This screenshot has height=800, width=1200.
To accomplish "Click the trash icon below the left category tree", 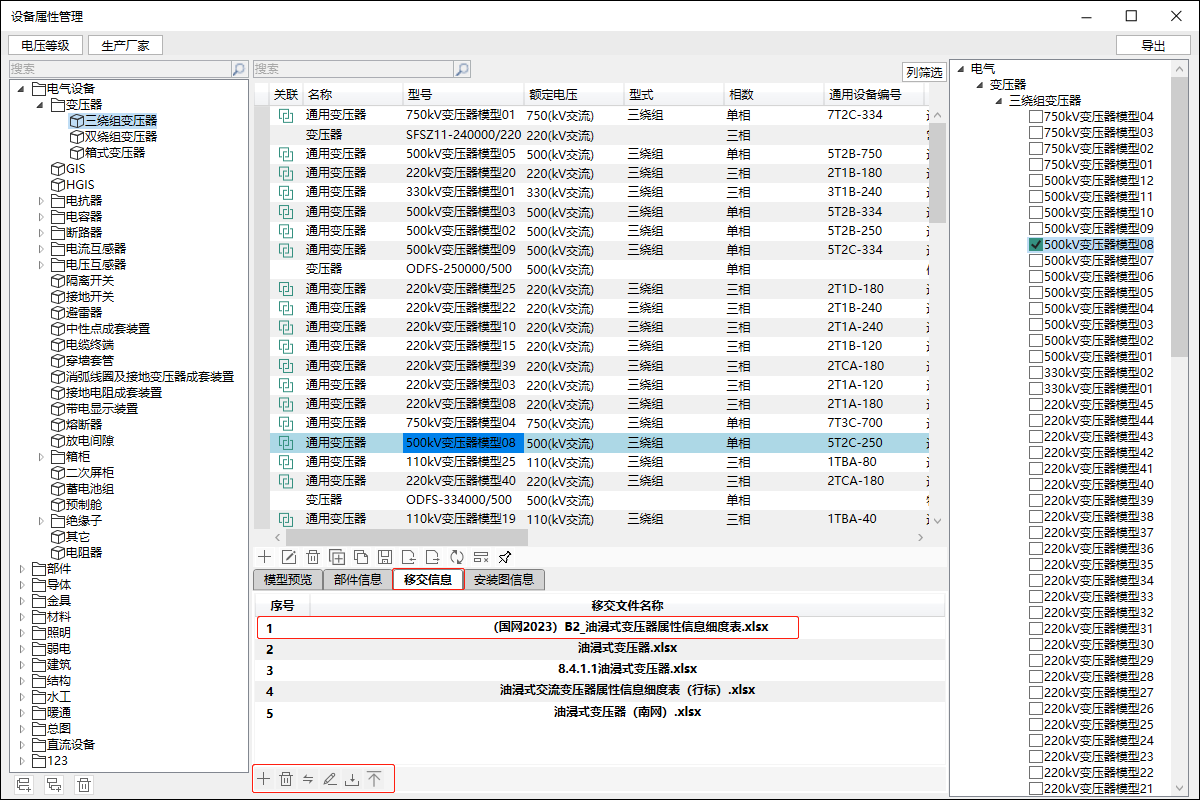I will pyautogui.click(x=85, y=785).
